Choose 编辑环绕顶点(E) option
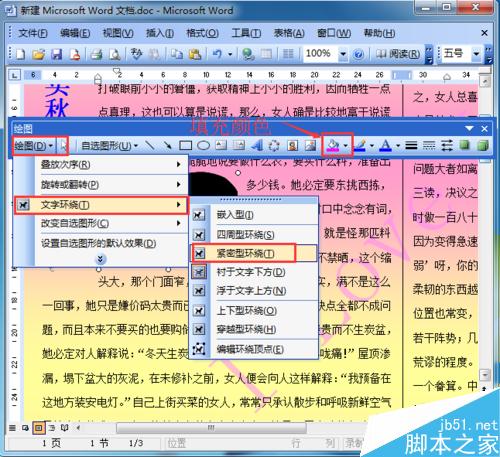The height and width of the screenshot is (457, 500). coord(254,349)
